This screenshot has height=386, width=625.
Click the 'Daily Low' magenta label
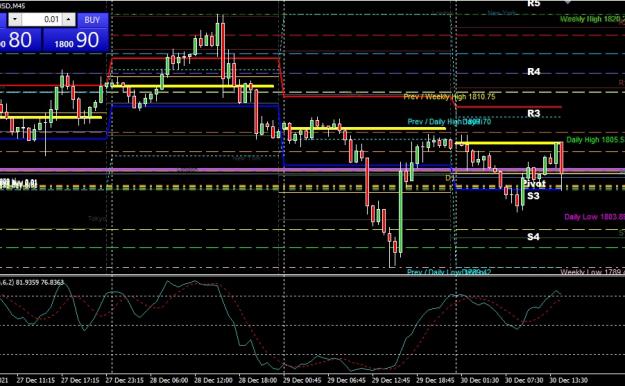pyautogui.click(x=594, y=217)
